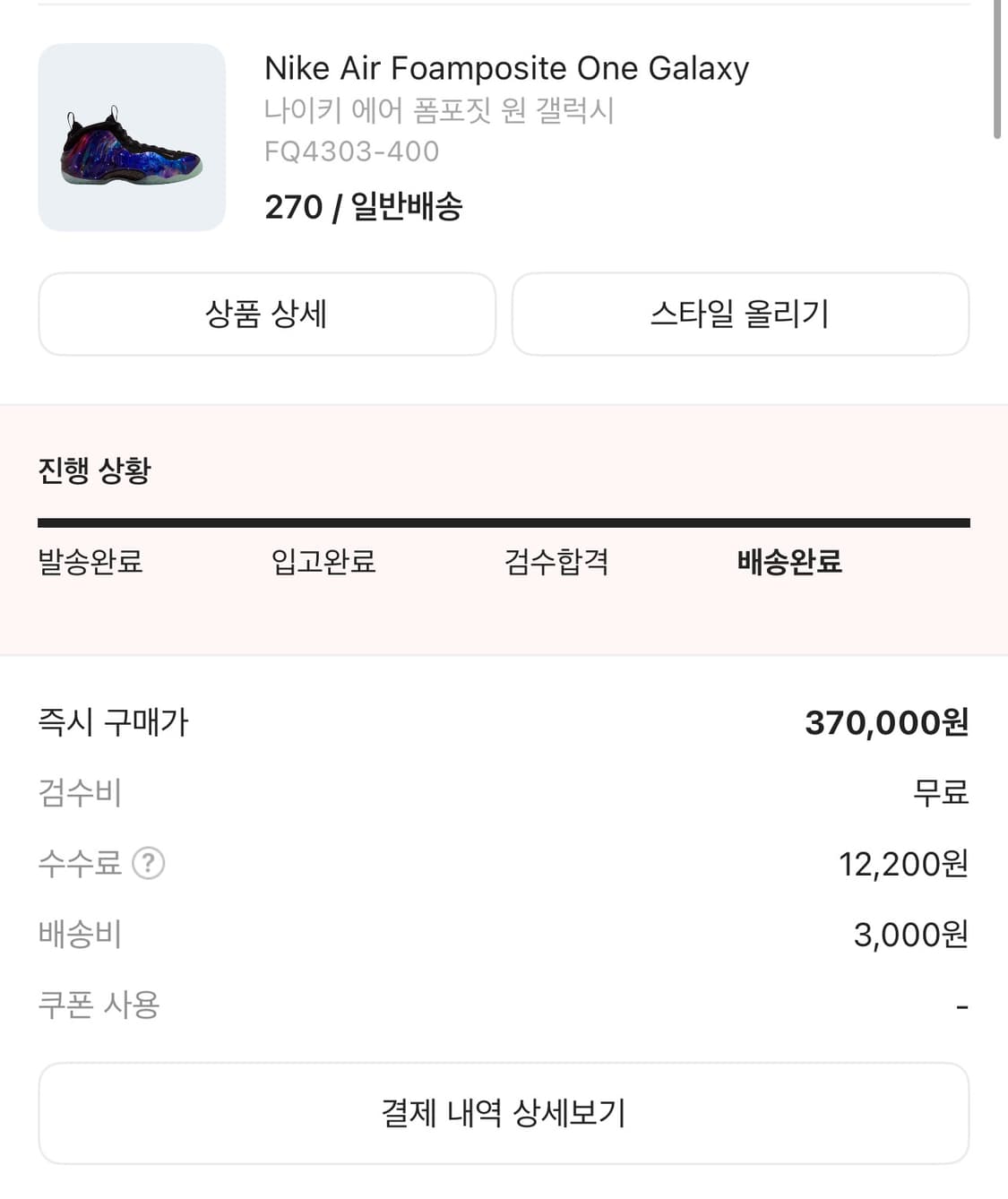Open the Foamposite Galaxy shoe thumbnail
This screenshot has height=1199, width=1008.
click(x=132, y=137)
